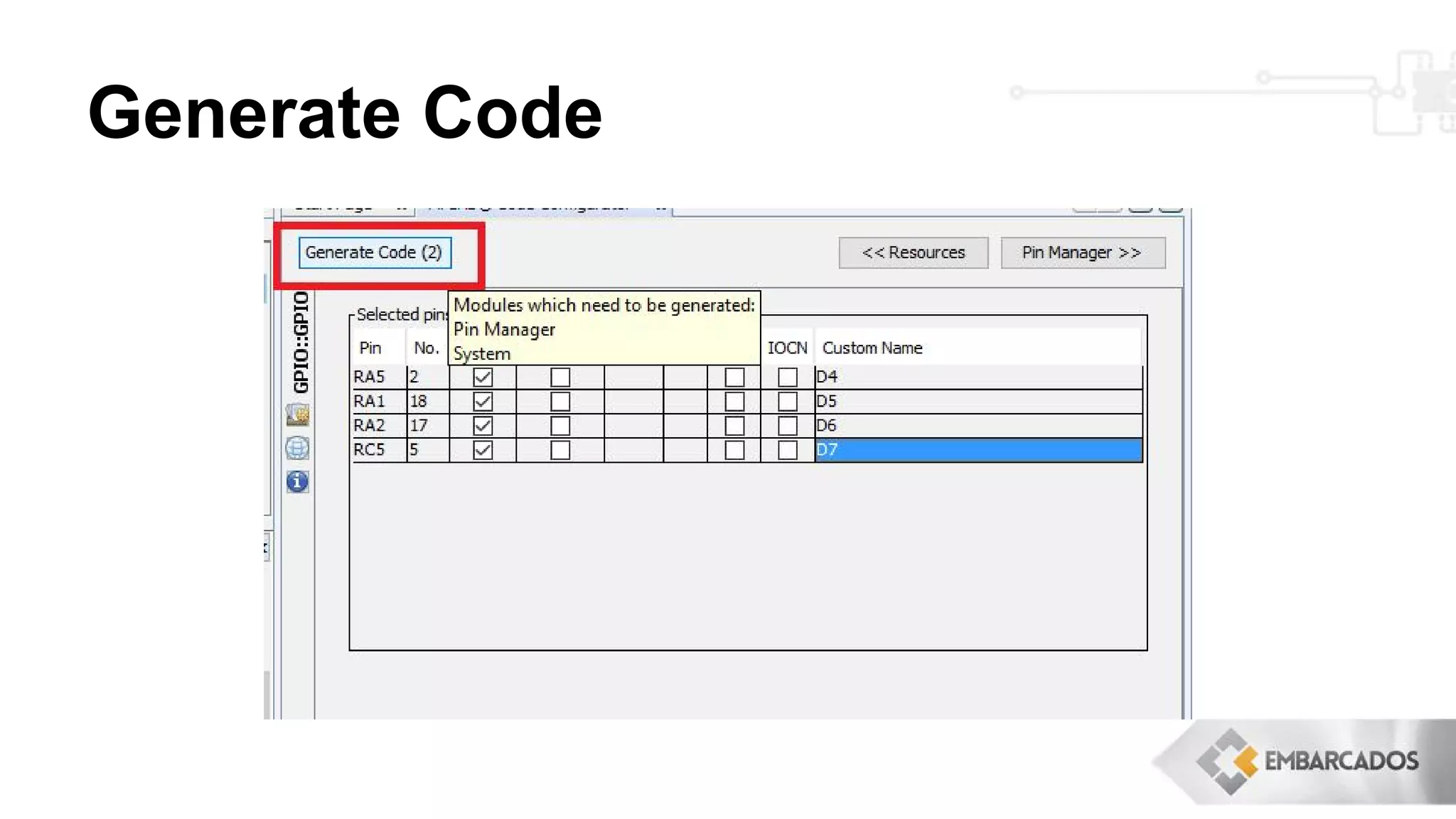Select the Custom Name column header

[x=978, y=348]
